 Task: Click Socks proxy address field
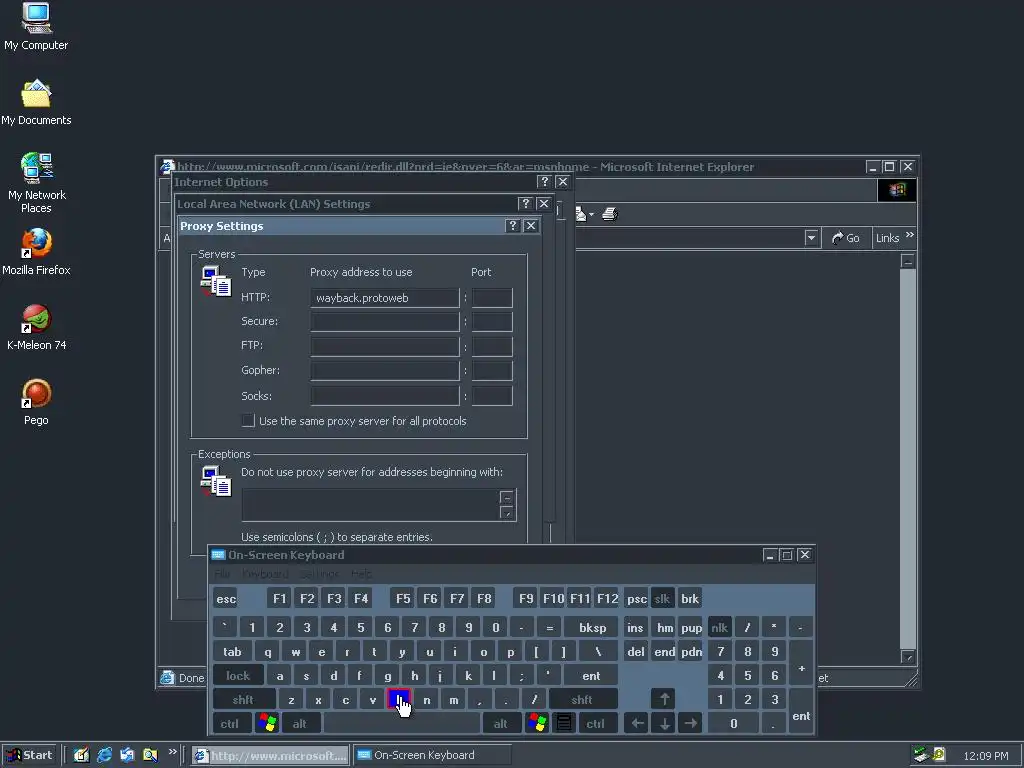coord(385,395)
